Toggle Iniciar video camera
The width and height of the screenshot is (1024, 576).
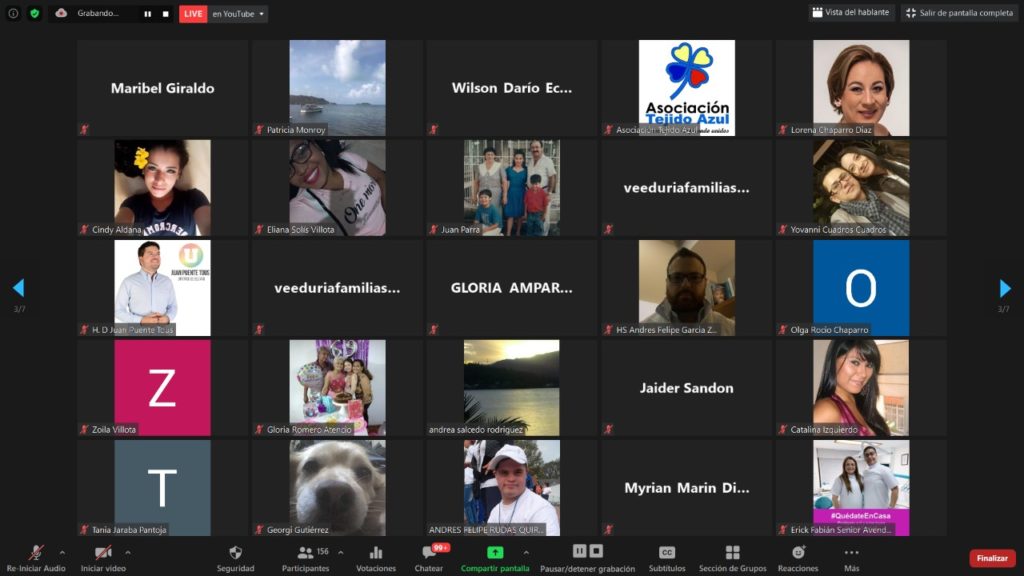tap(103, 558)
